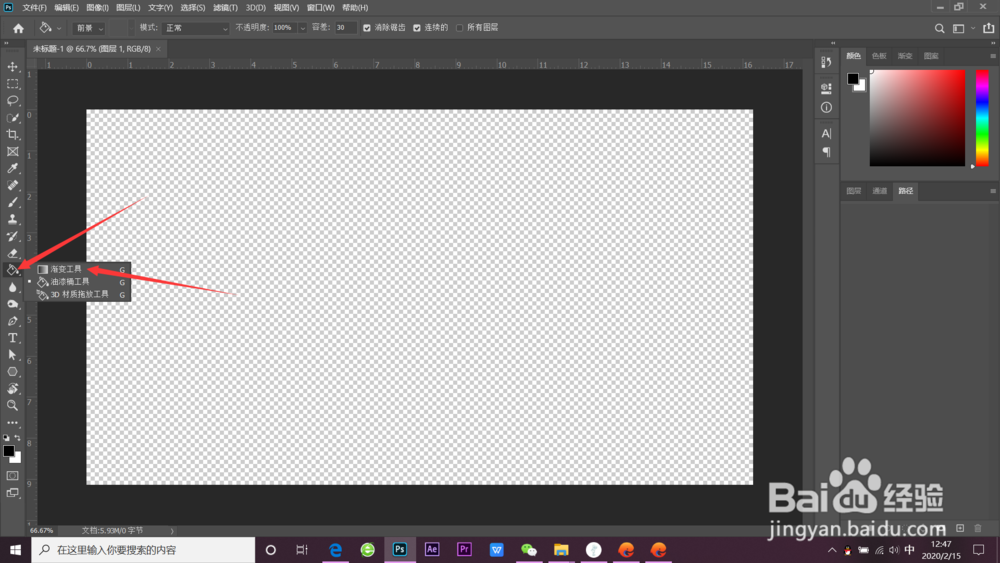Select the Crop tool
The height and width of the screenshot is (563, 1000).
(12, 135)
